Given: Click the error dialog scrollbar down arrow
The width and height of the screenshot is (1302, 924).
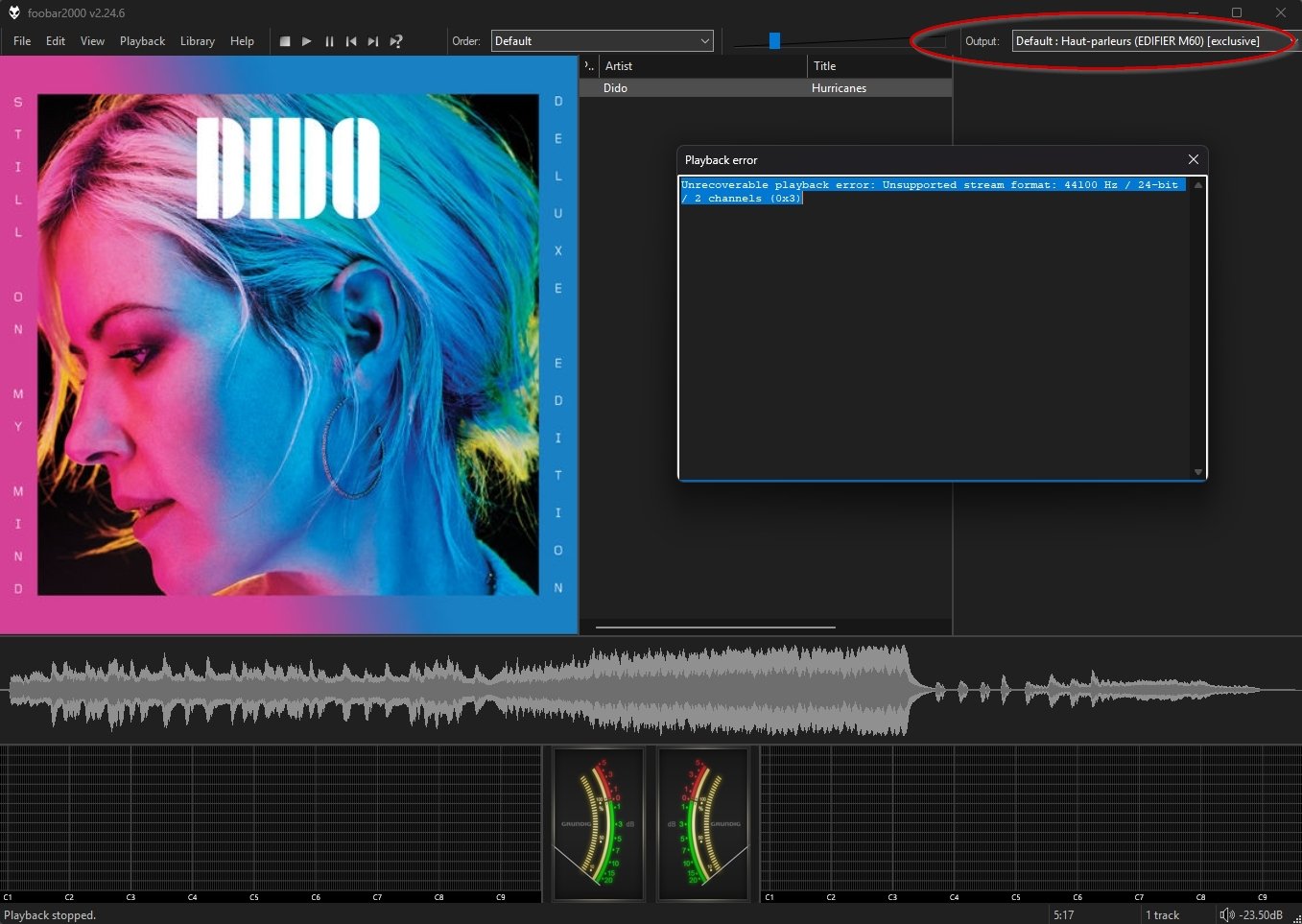Looking at the screenshot, I should [1197, 471].
